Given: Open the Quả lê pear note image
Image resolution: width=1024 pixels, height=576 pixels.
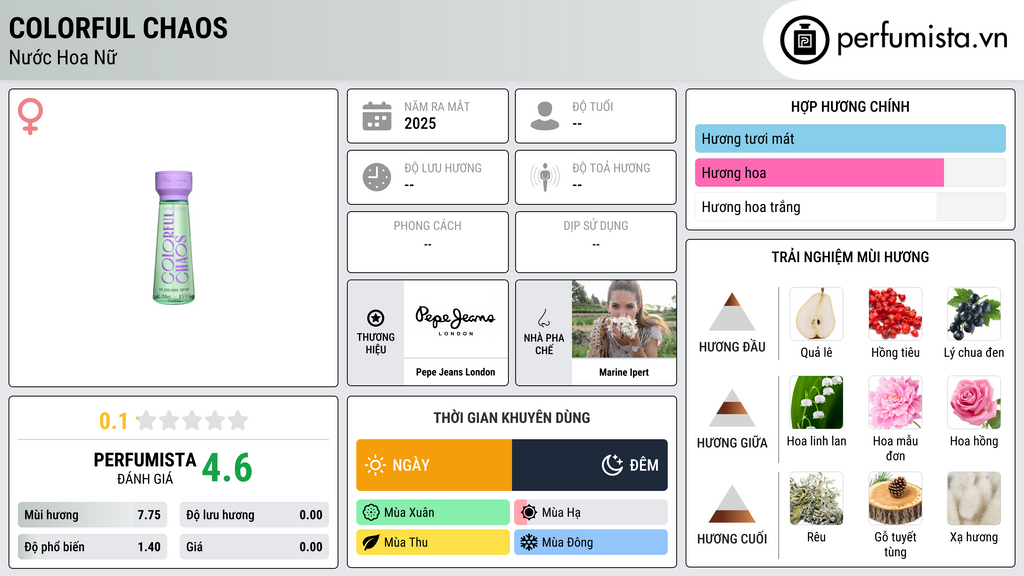Looking at the screenshot, I should point(816,314).
